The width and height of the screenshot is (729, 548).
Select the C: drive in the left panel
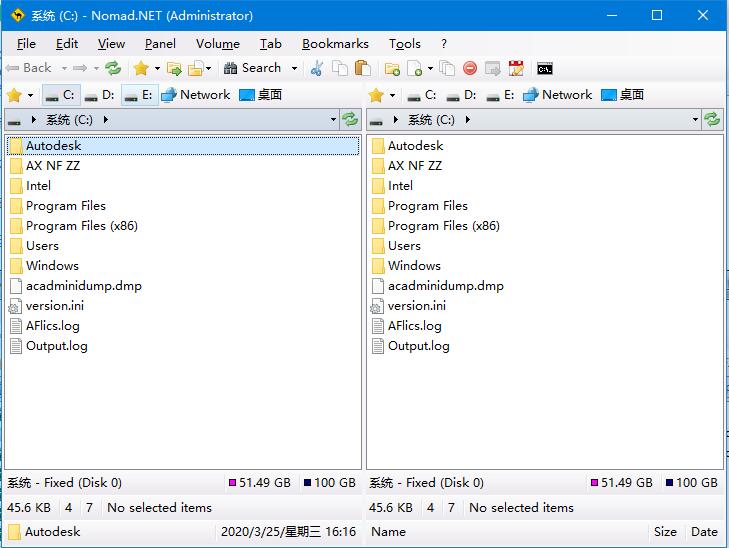(61, 95)
